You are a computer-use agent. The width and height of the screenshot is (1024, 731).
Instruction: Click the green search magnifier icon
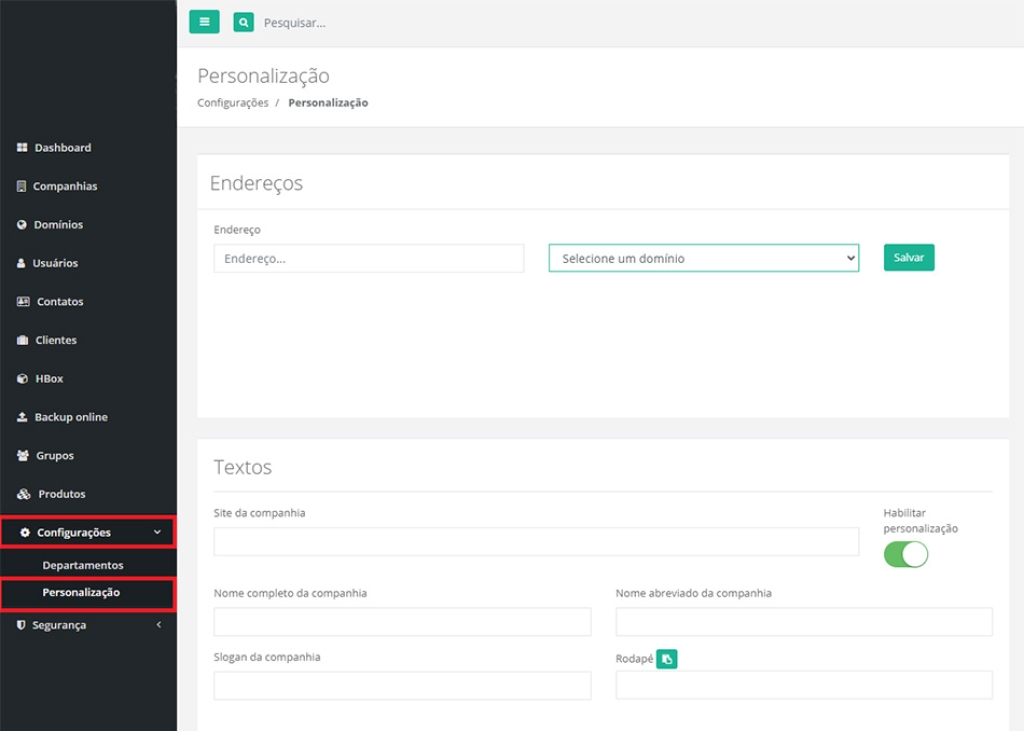tap(244, 22)
